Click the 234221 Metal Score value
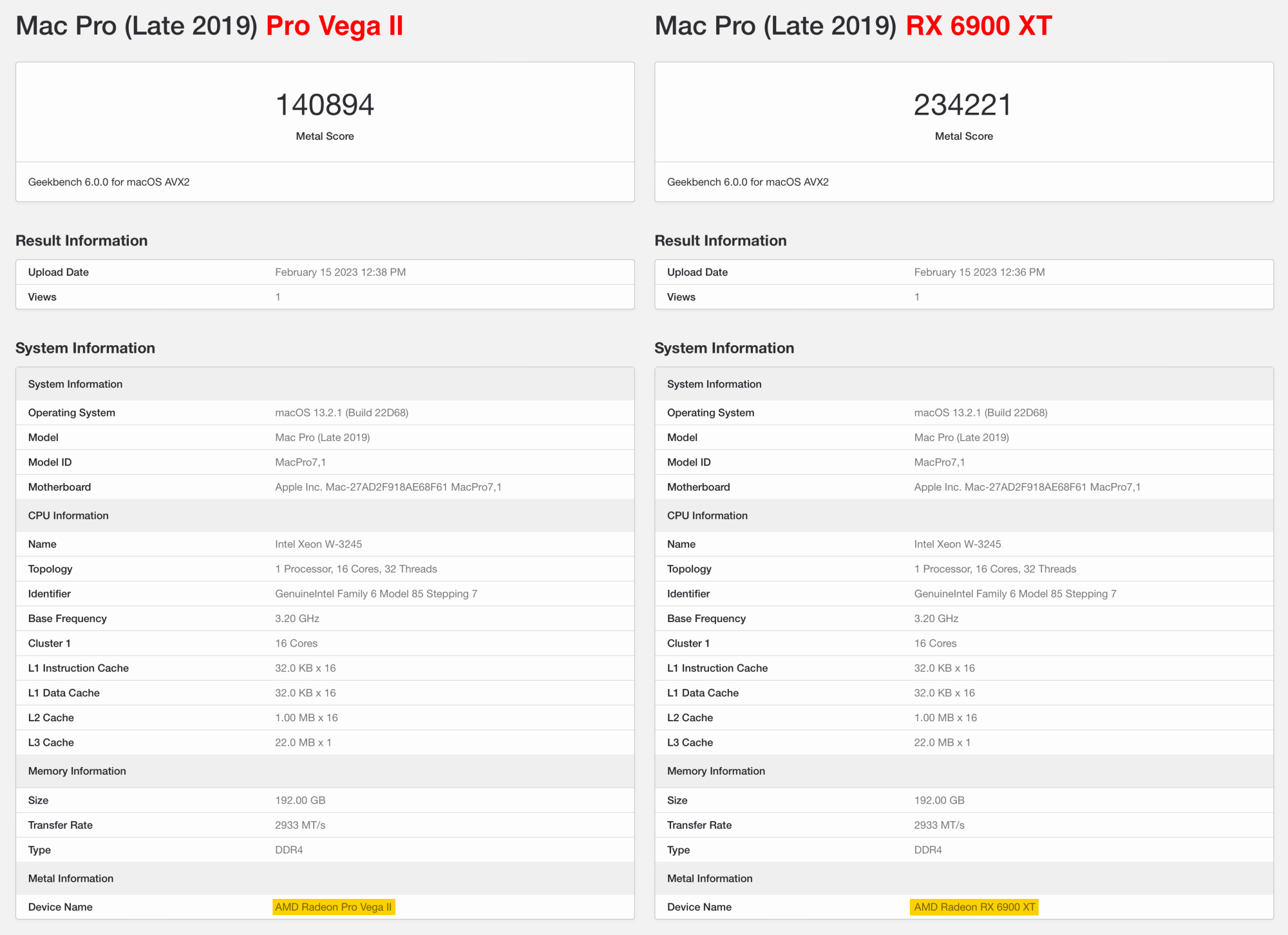The width and height of the screenshot is (1288, 935). tap(963, 105)
